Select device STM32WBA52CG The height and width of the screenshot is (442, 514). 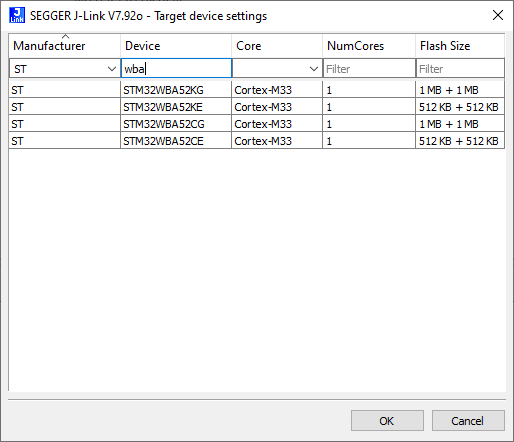pyautogui.click(x=176, y=124)
